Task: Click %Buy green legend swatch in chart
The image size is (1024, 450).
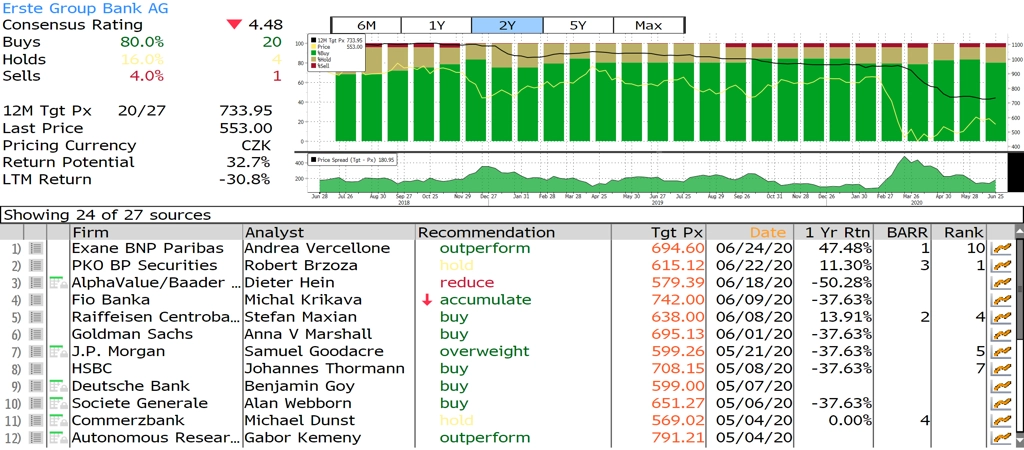Action: click(x=314, y=54)
